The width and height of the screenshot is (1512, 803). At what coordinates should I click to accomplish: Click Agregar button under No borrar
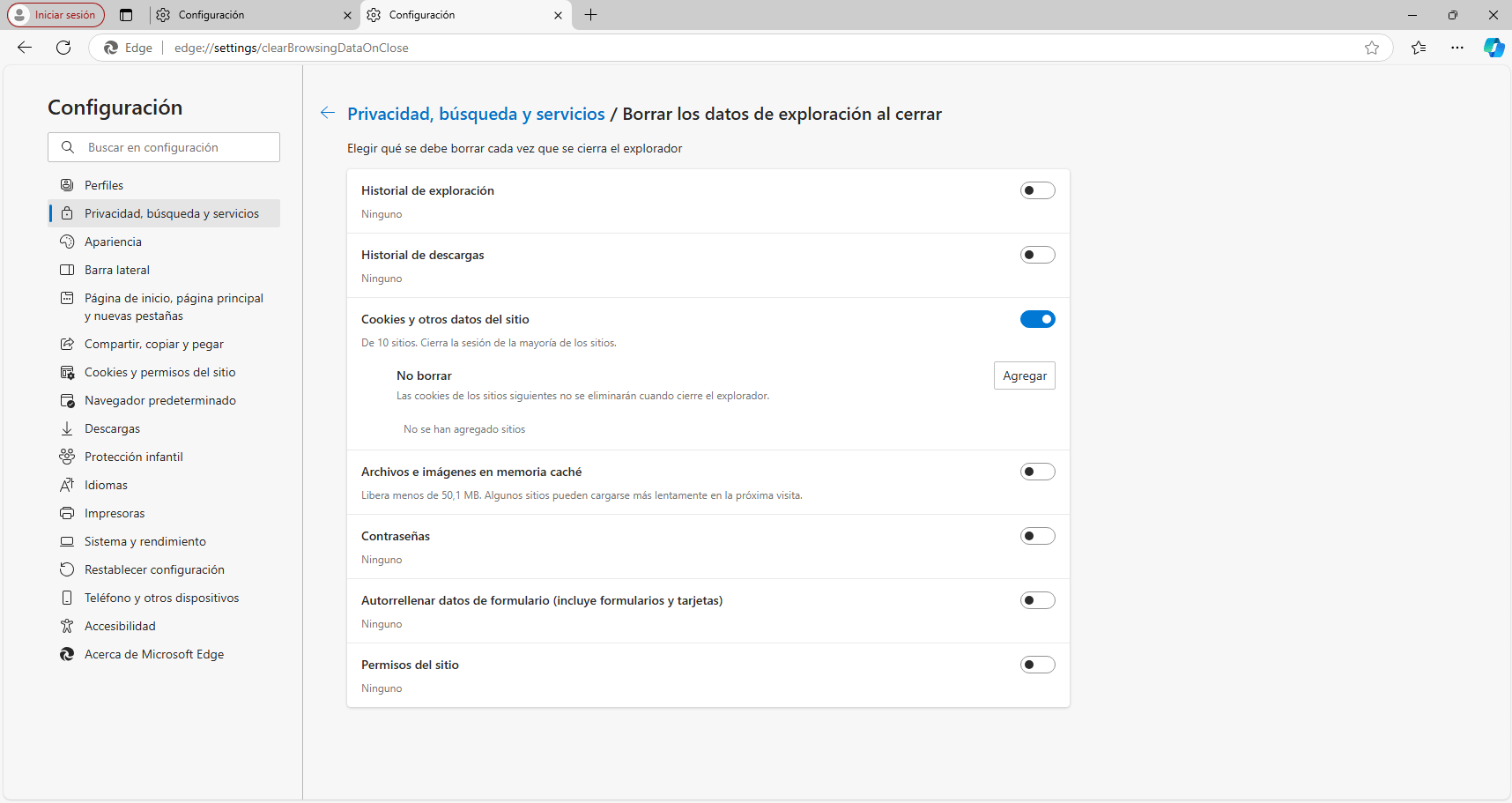[x=1025, y=375]
